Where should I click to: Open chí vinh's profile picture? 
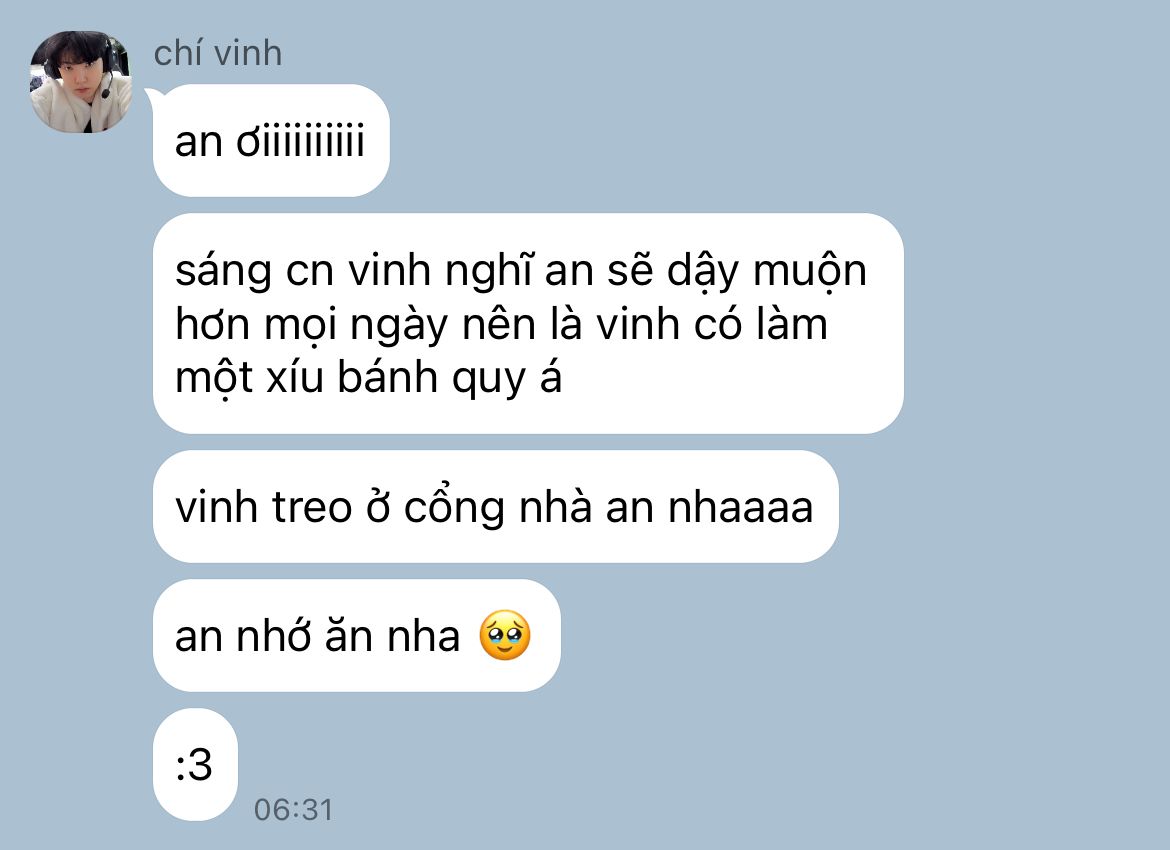[81, 82]
